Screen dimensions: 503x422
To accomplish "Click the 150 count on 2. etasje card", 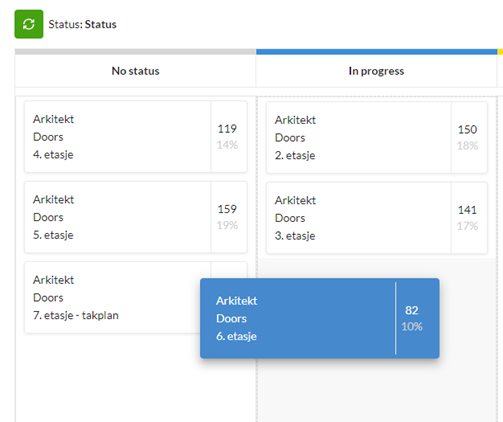I will 467,129.
